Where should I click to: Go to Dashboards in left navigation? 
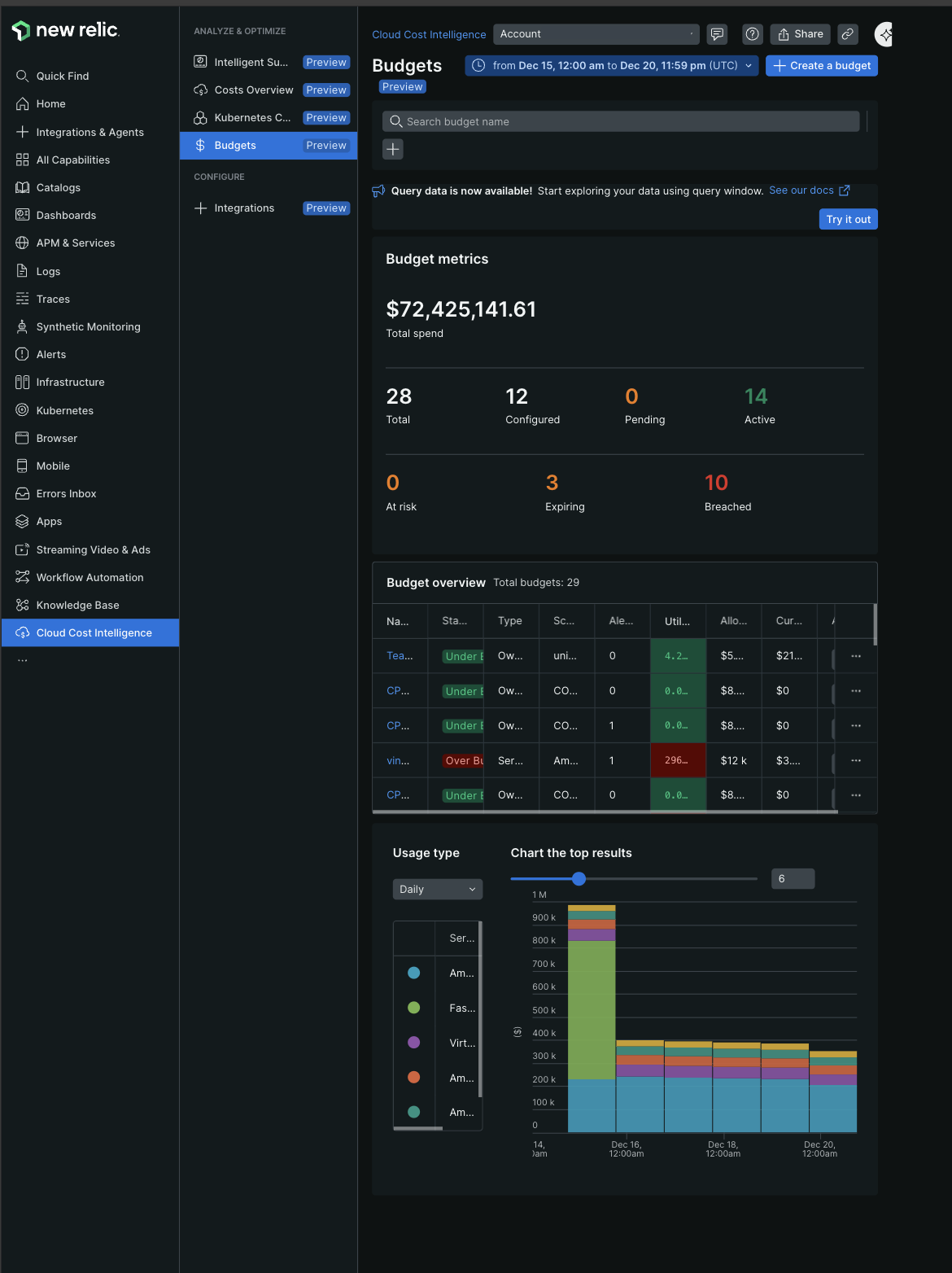pyautogui.click(x=66, y=216)
